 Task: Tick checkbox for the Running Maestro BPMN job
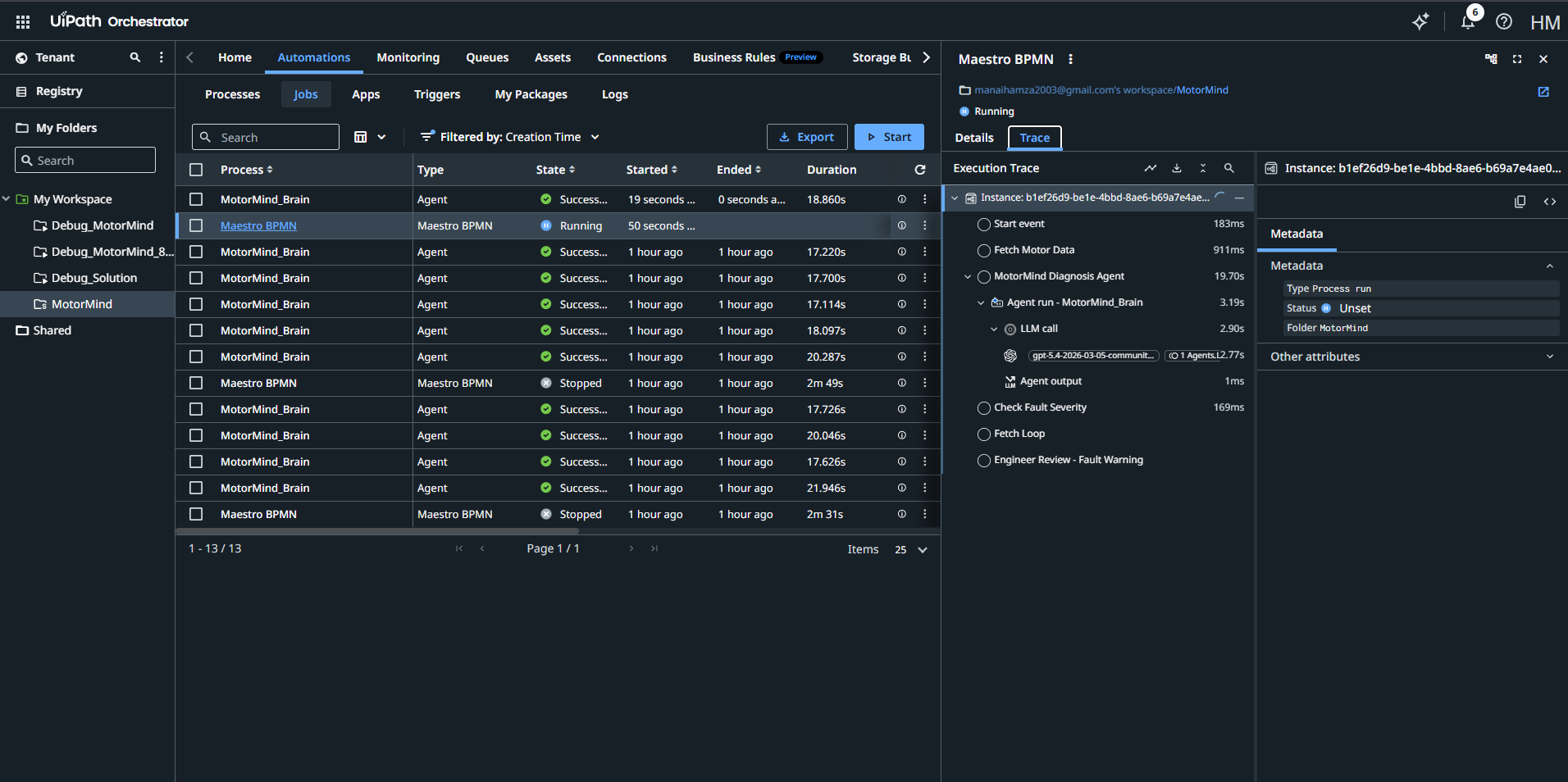(x=196, y=225)
